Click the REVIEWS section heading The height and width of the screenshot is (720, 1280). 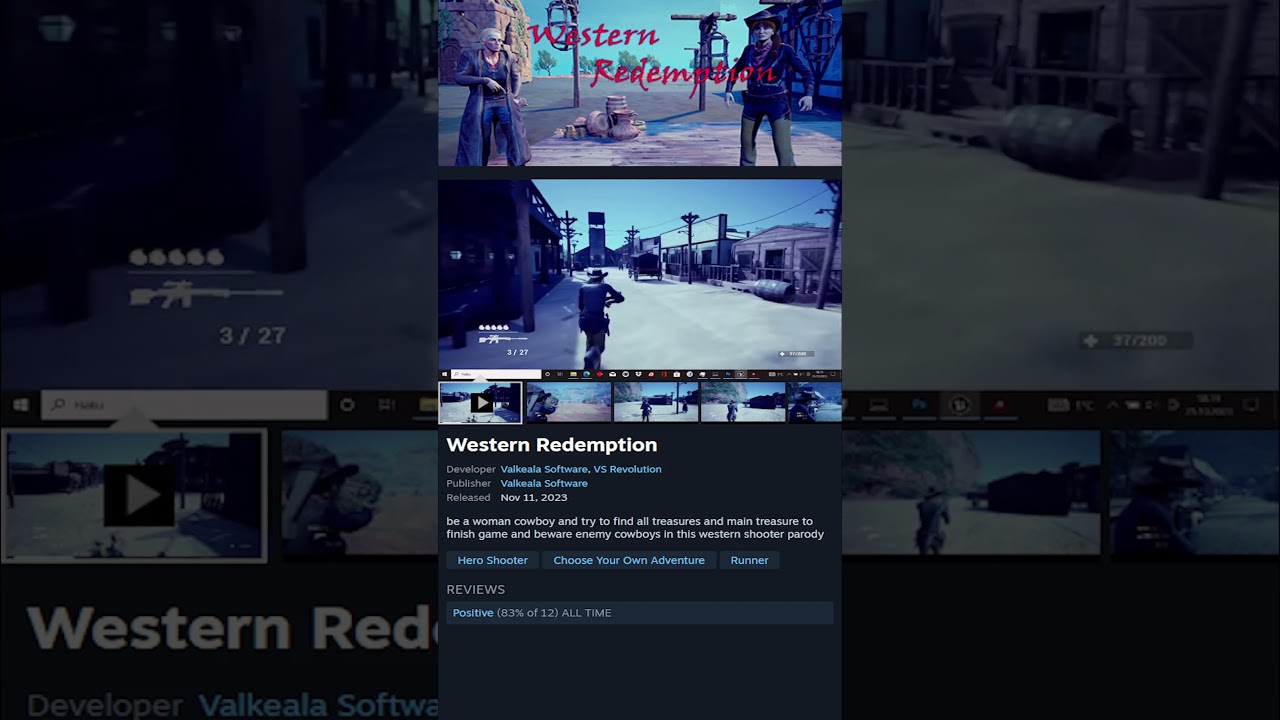476,590
